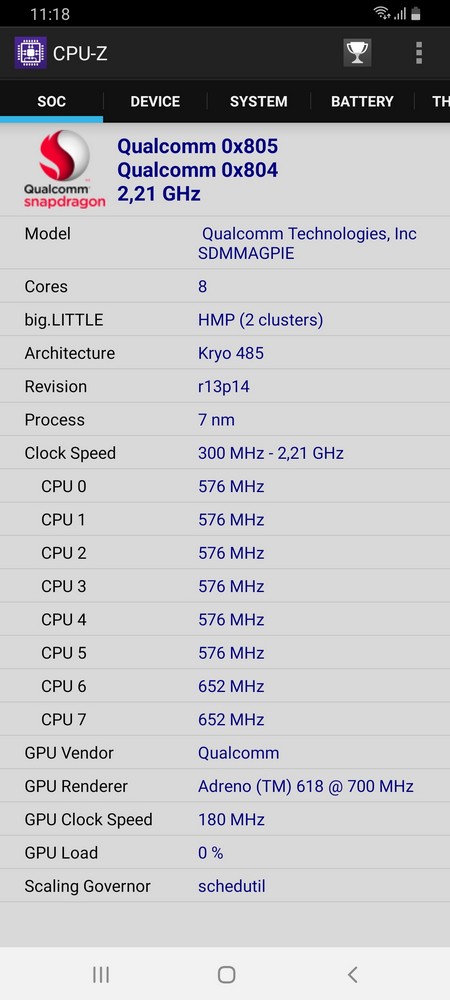Switch to the DEVICE tab
Viewport: 450px width, 1000px height.
point(155,101)
